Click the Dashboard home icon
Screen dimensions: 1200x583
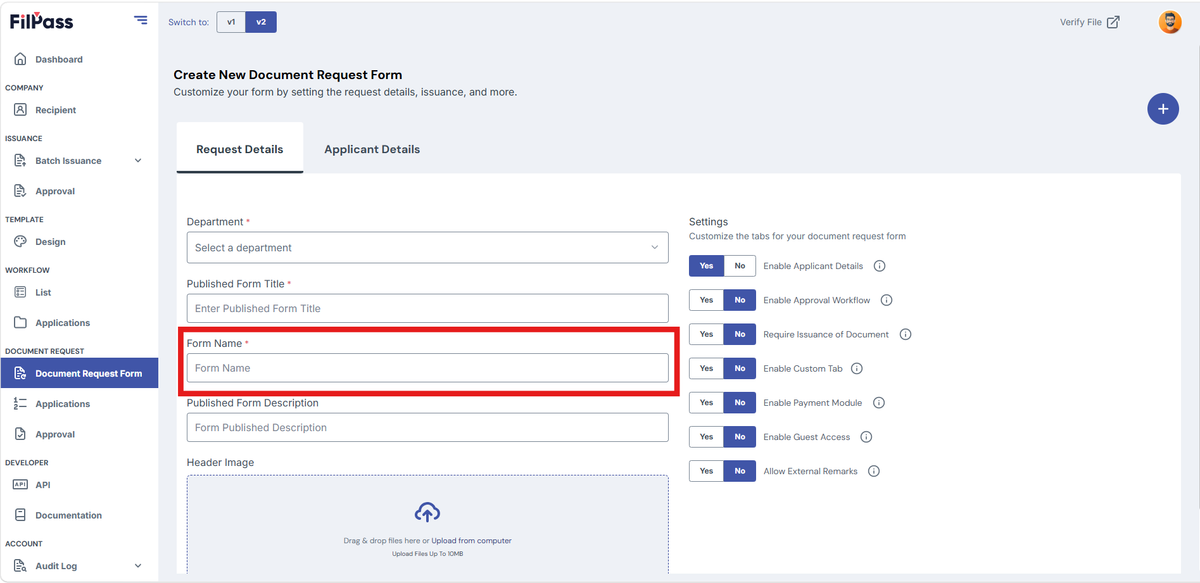20,59
